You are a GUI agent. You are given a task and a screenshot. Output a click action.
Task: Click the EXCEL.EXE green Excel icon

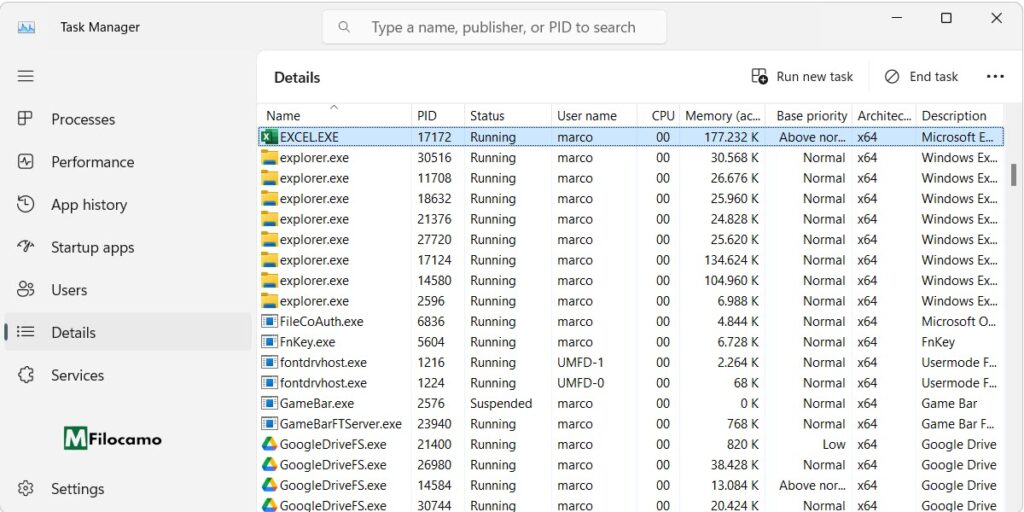point(269,137)
